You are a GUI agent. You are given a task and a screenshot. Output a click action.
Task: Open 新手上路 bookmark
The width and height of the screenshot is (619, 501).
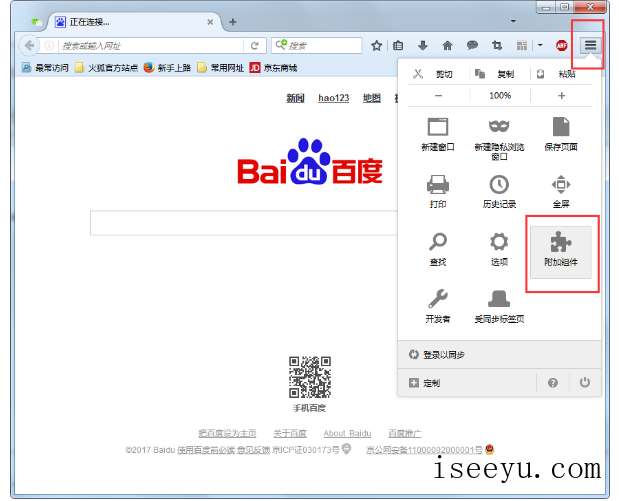[167, 68]
